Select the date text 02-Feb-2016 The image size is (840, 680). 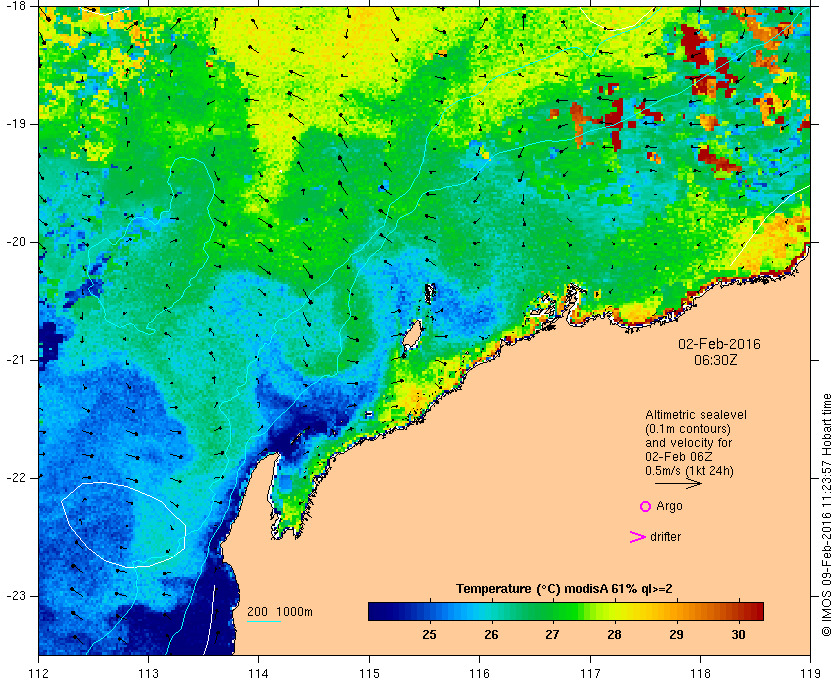pyautogui.click(x=719, y=344)
